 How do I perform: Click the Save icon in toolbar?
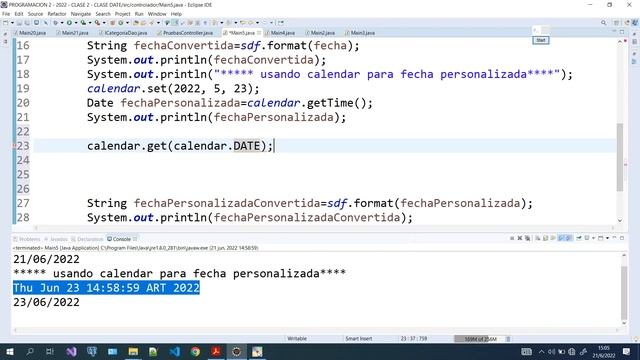19,23
